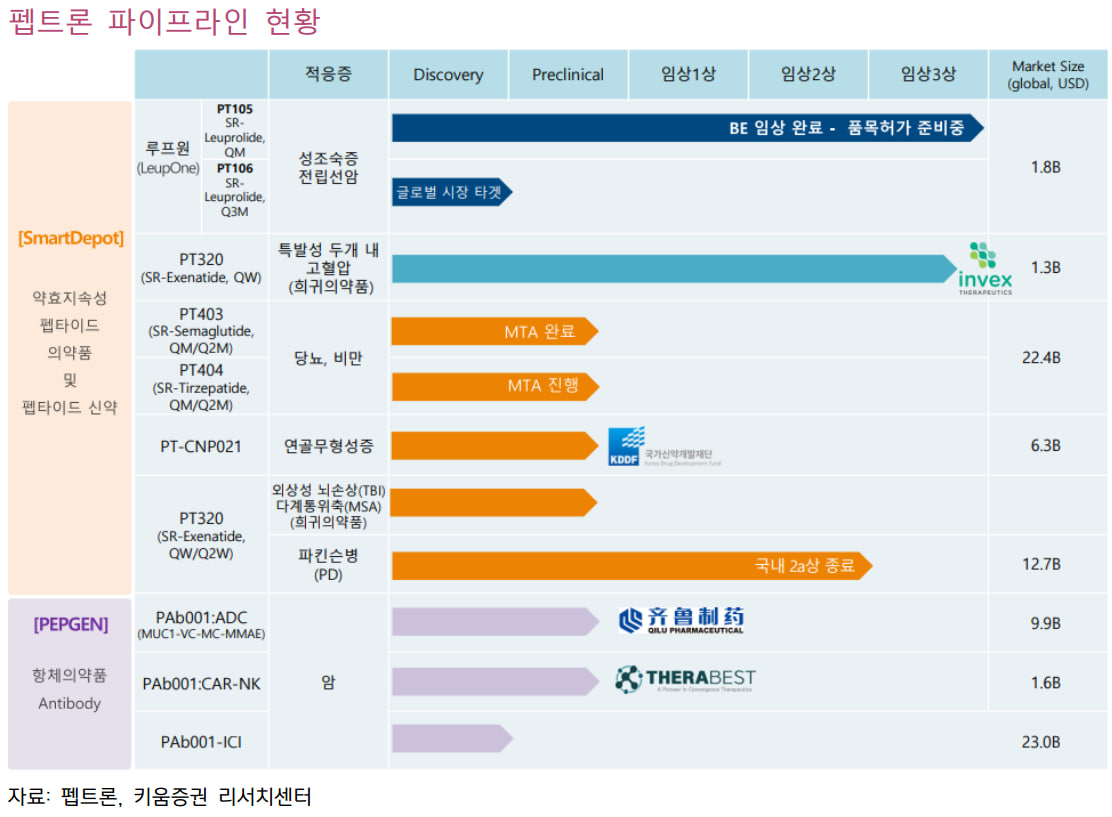Click the Market Size column header
The image size is (1112, 817).
tap(1047, 75)
